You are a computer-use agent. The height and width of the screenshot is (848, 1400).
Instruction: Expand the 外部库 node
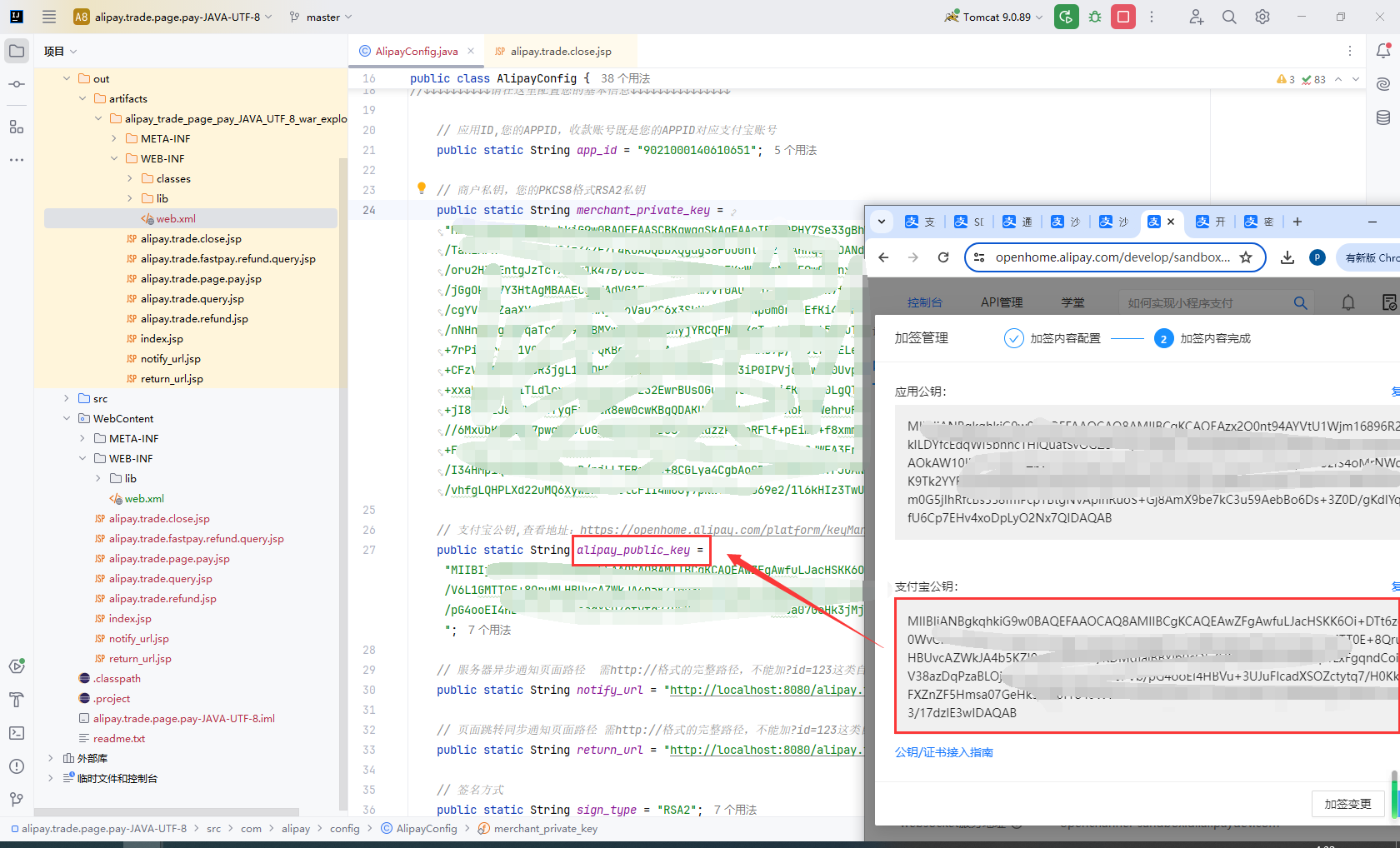click(x=51, y=758)
